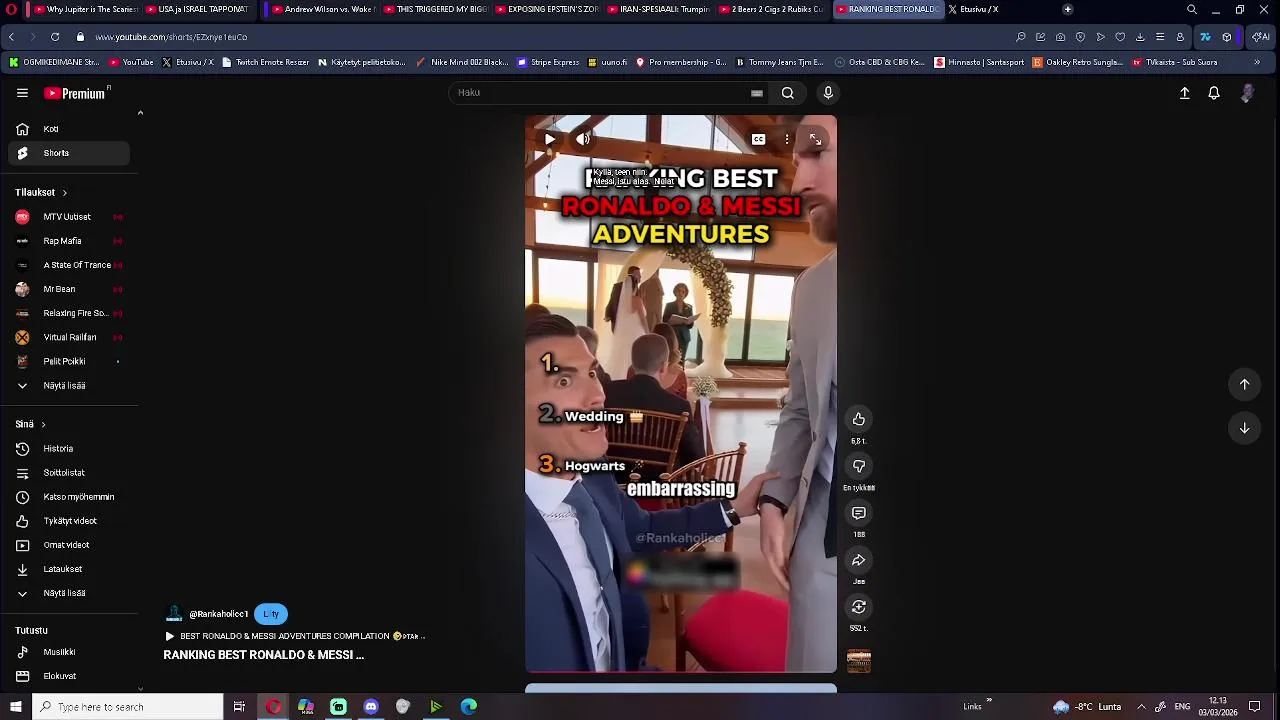Select Shorts in the sidebar
The width and height of the screenshot is (1280, 720).
pyautogui.click(x=69, y=153)
